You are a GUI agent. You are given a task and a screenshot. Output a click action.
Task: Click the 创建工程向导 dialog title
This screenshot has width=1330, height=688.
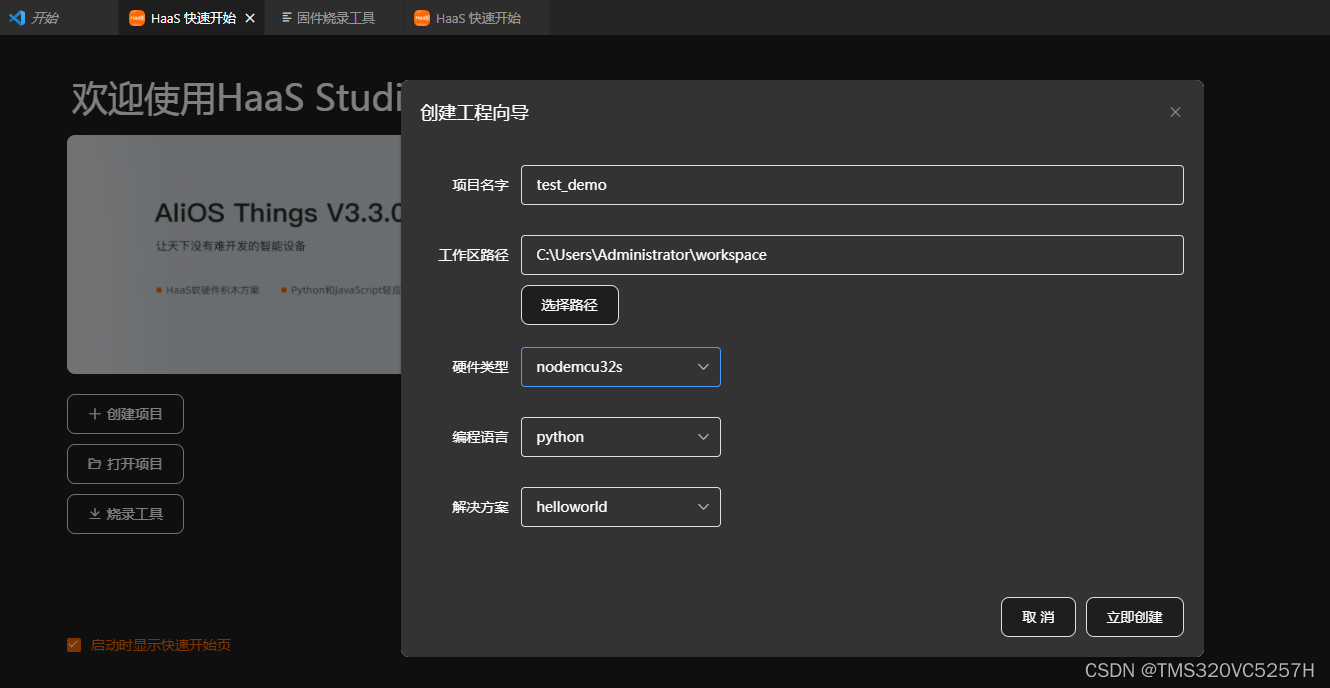475,113
